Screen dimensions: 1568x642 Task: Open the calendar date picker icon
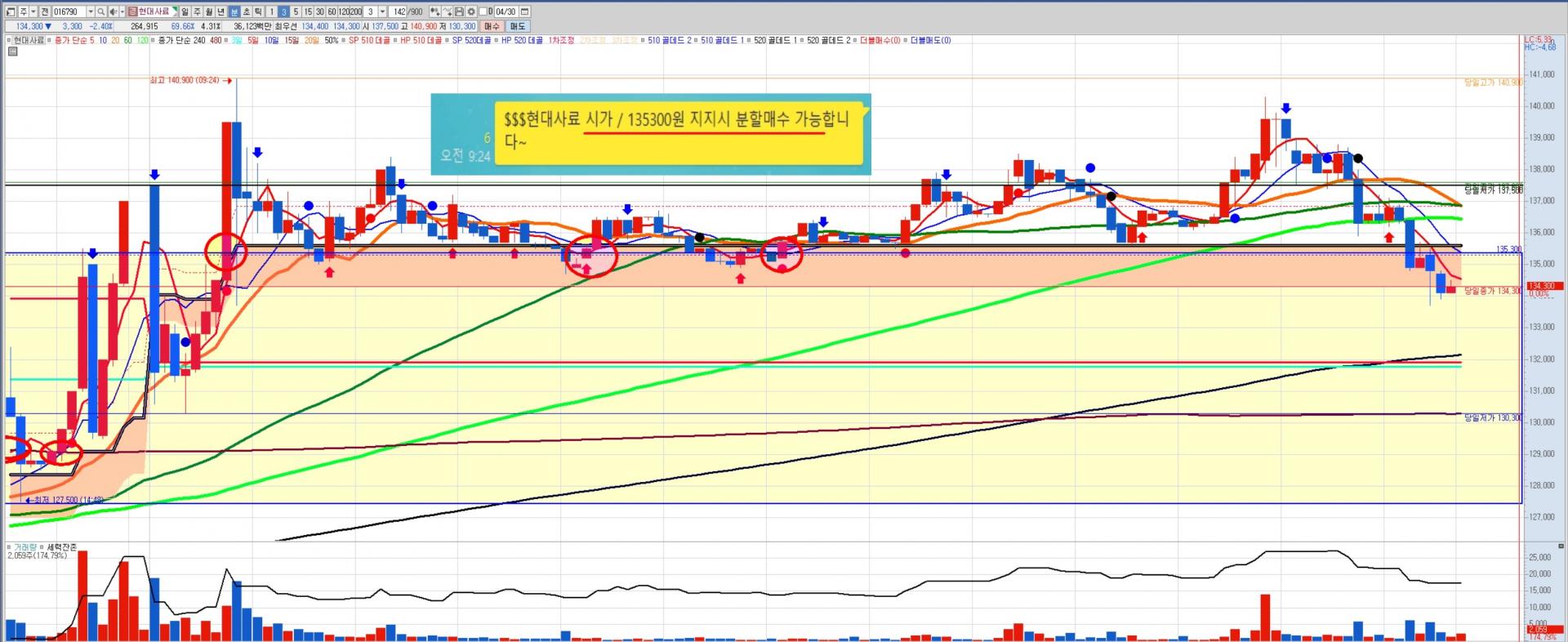coord(524,12)
